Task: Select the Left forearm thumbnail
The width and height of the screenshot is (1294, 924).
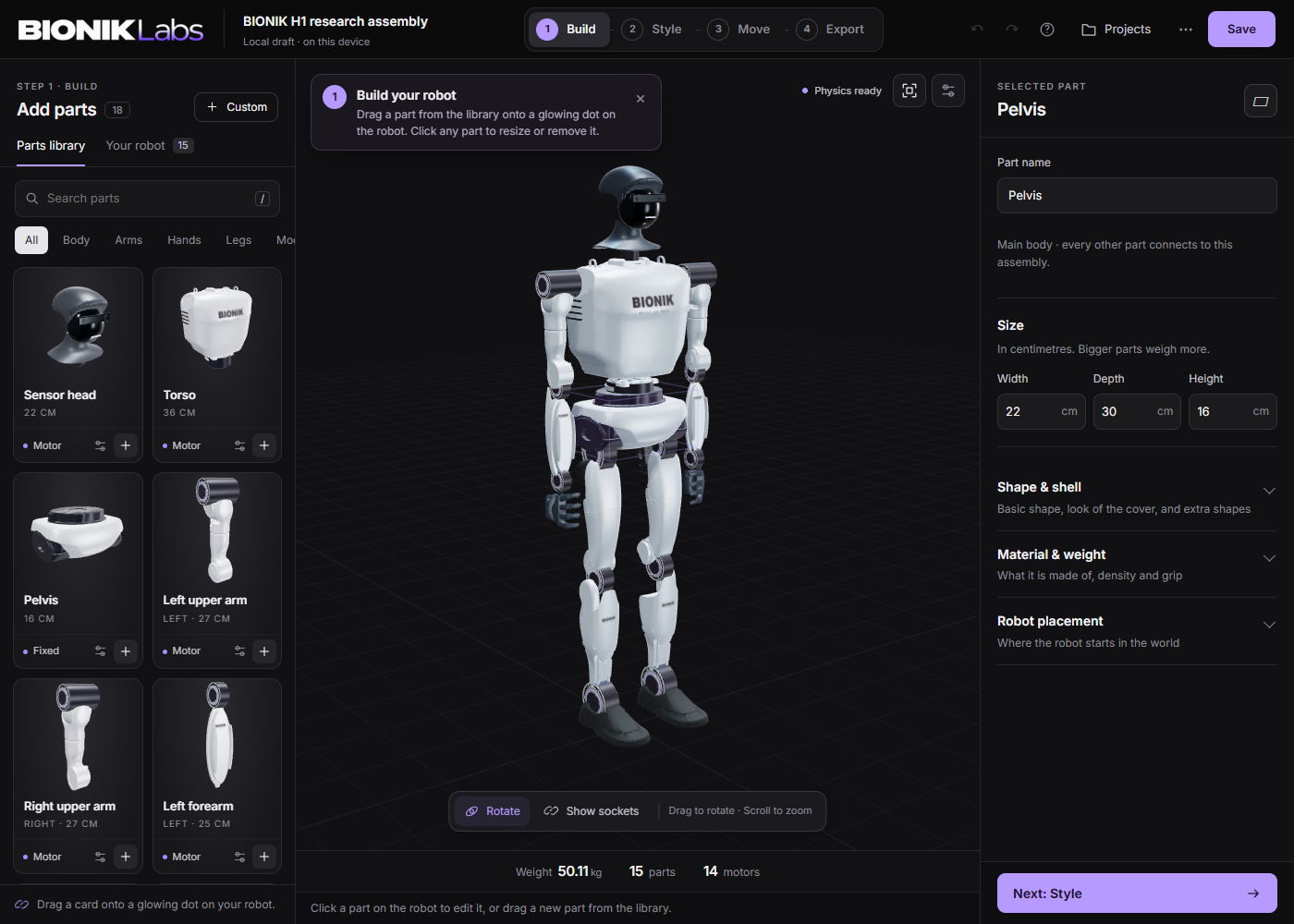Action: click(218, 736)
